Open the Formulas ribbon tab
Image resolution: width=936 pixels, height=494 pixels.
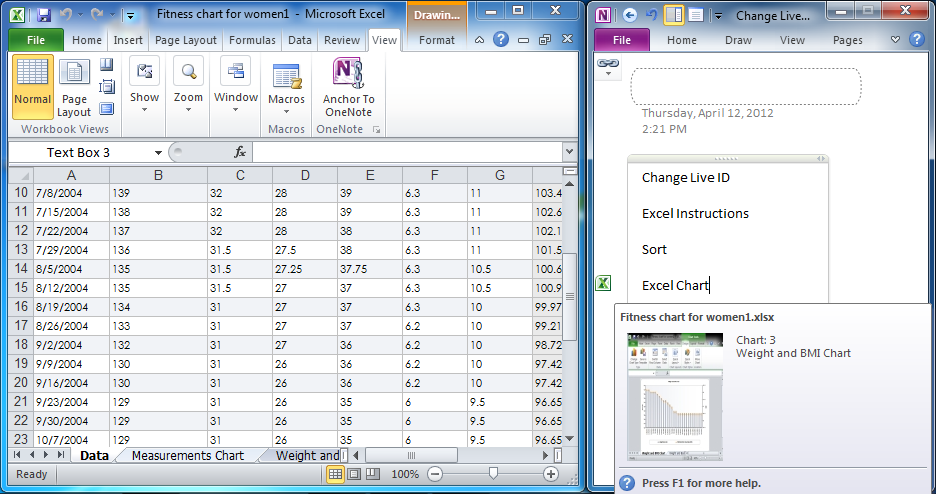[x=253, y=40]
